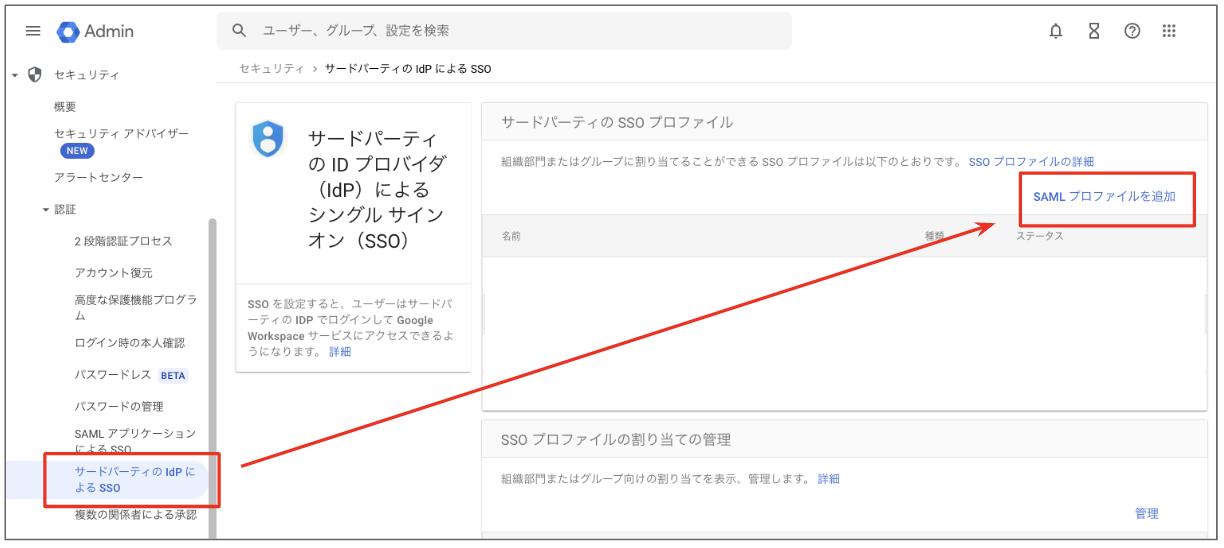Select サードパーティの IdP による SSO

[x=135, y=479]
